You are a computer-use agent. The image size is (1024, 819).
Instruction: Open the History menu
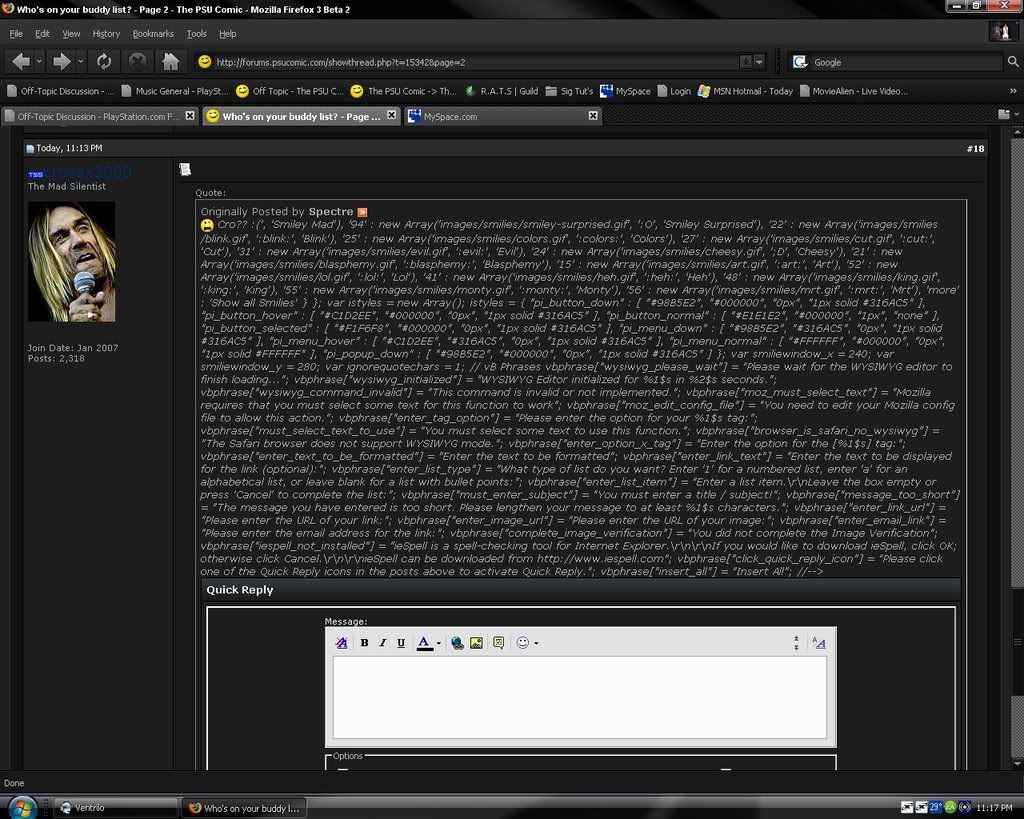click(x=106, y=33)
